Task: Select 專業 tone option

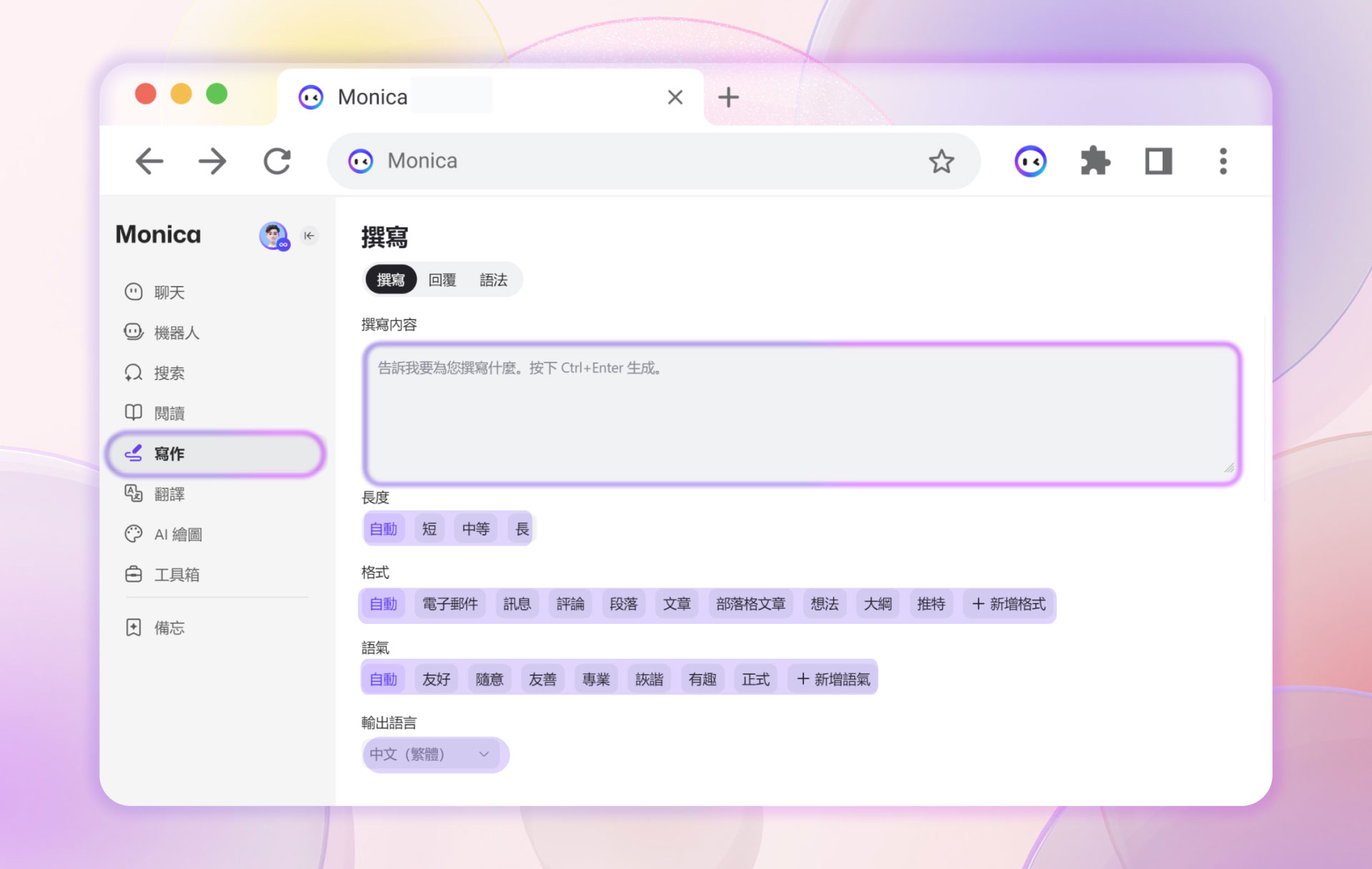Action: [x=595, y=679]
